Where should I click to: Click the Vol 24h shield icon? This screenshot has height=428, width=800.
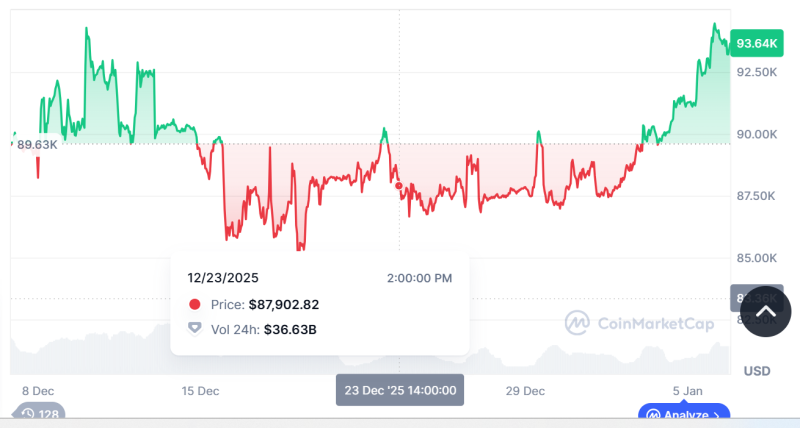[x=194, y=329]
